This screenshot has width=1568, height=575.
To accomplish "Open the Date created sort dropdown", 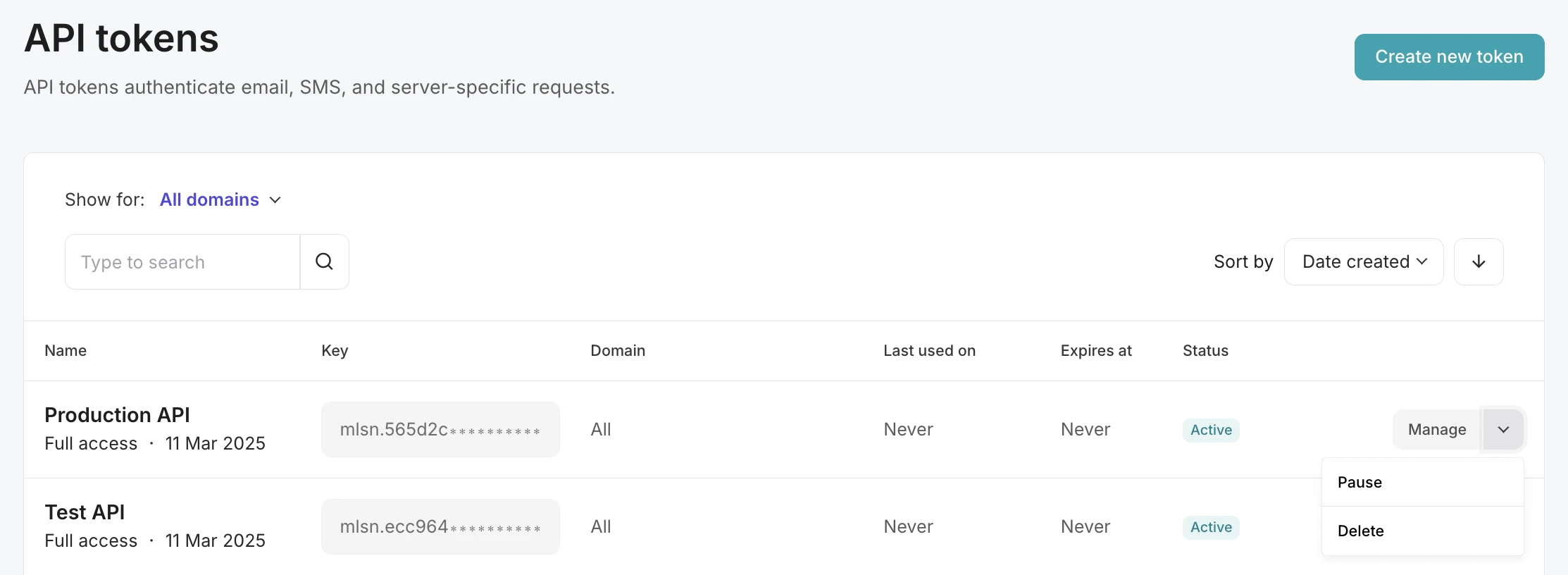I will pos(1364,261).
